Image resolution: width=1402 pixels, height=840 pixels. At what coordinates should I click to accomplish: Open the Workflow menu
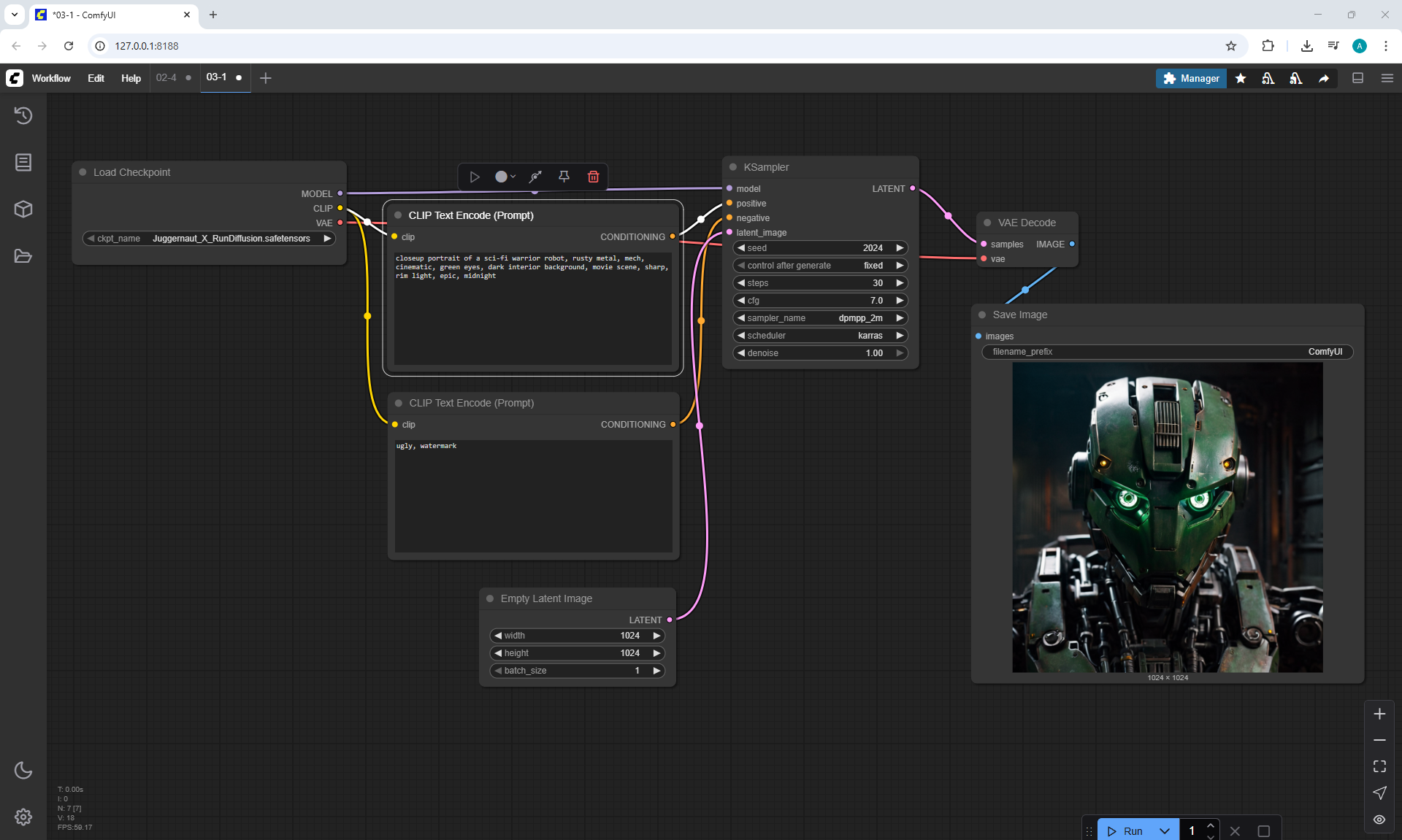51,78
